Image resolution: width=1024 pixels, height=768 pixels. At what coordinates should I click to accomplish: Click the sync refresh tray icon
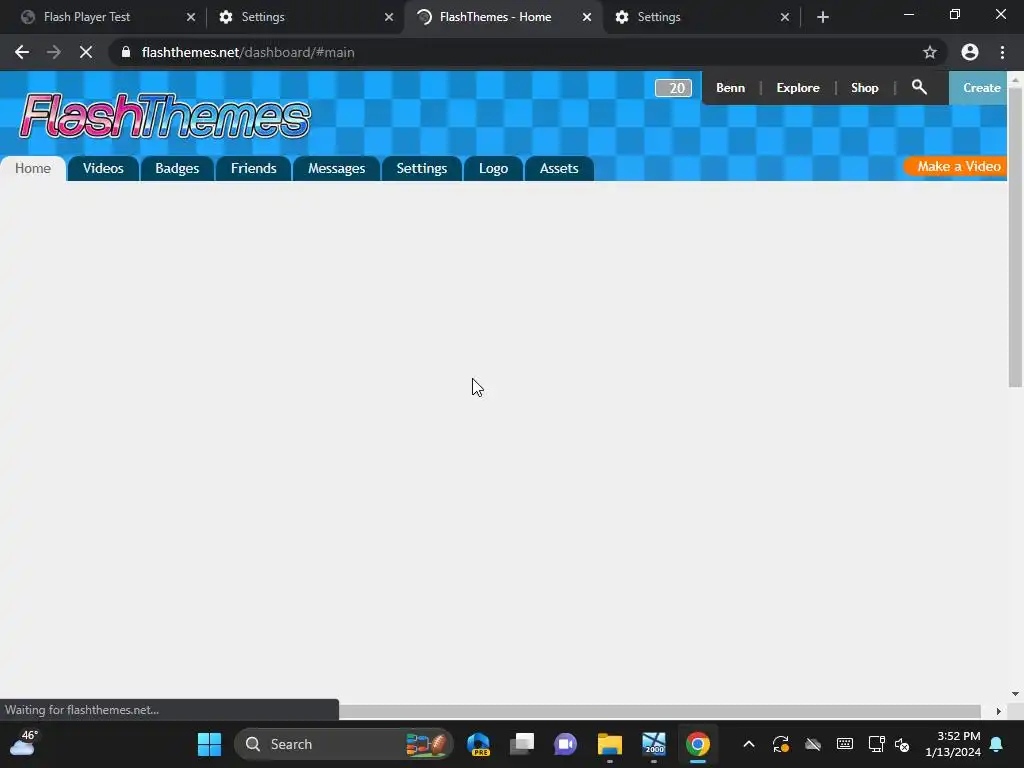pyautogui.click(x=781, y=744)
